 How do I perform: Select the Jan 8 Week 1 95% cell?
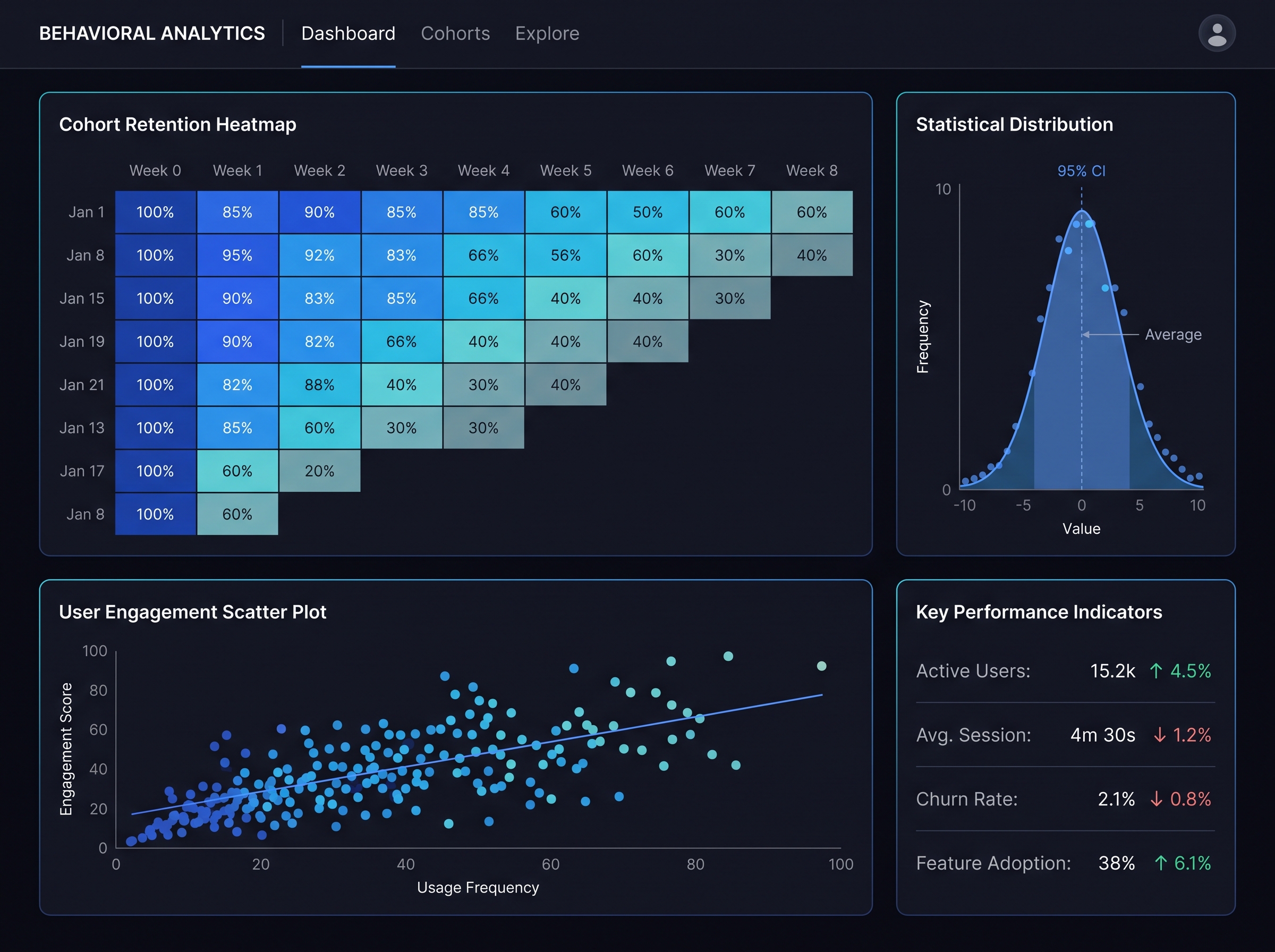point(237,256)
